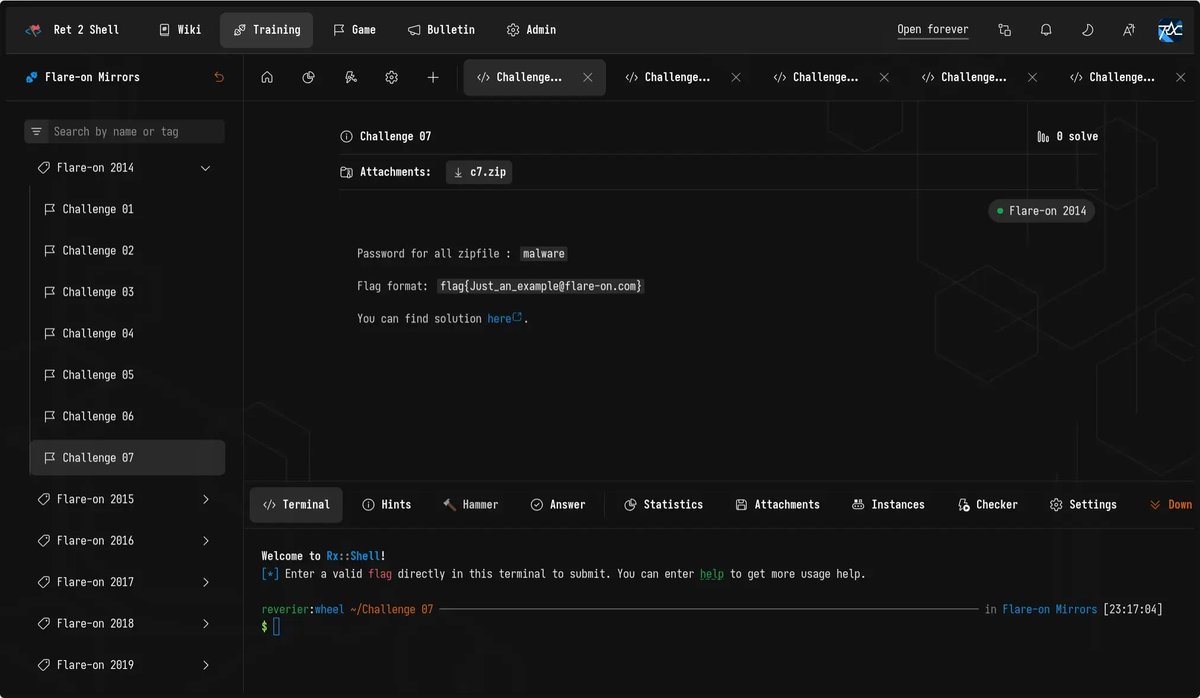Switch to the Hints tab
Image resolution: width=1200 pixels, height=698 pixels.
(387, 505)
